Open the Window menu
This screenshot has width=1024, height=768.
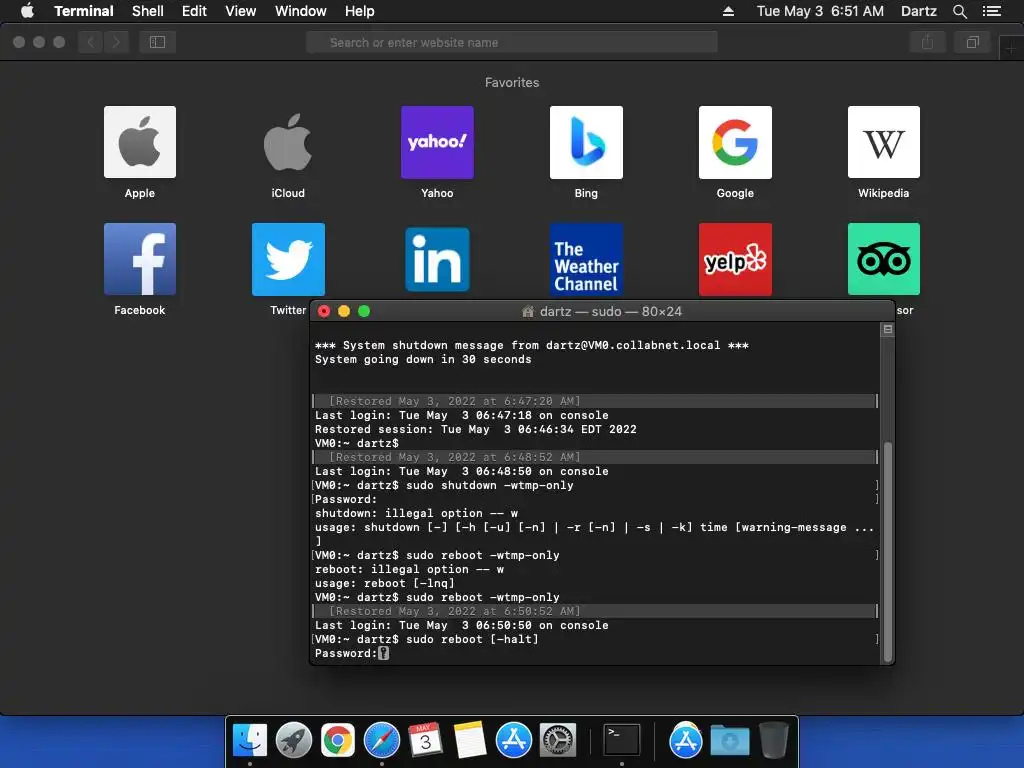pyautogui.click(x=300, y=11)
